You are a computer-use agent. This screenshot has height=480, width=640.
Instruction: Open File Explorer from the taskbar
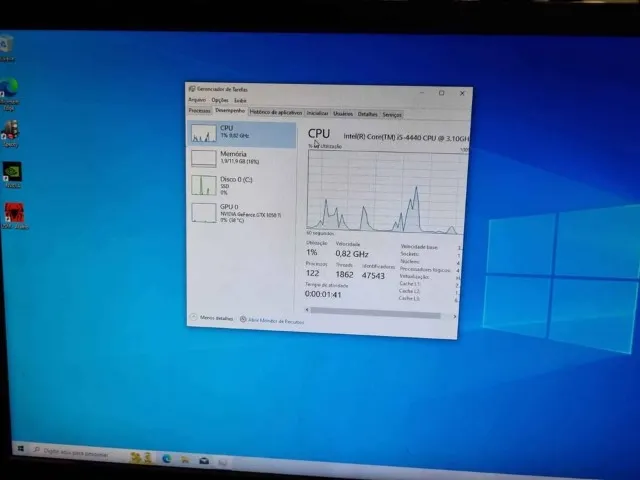[x=185, y=460]
